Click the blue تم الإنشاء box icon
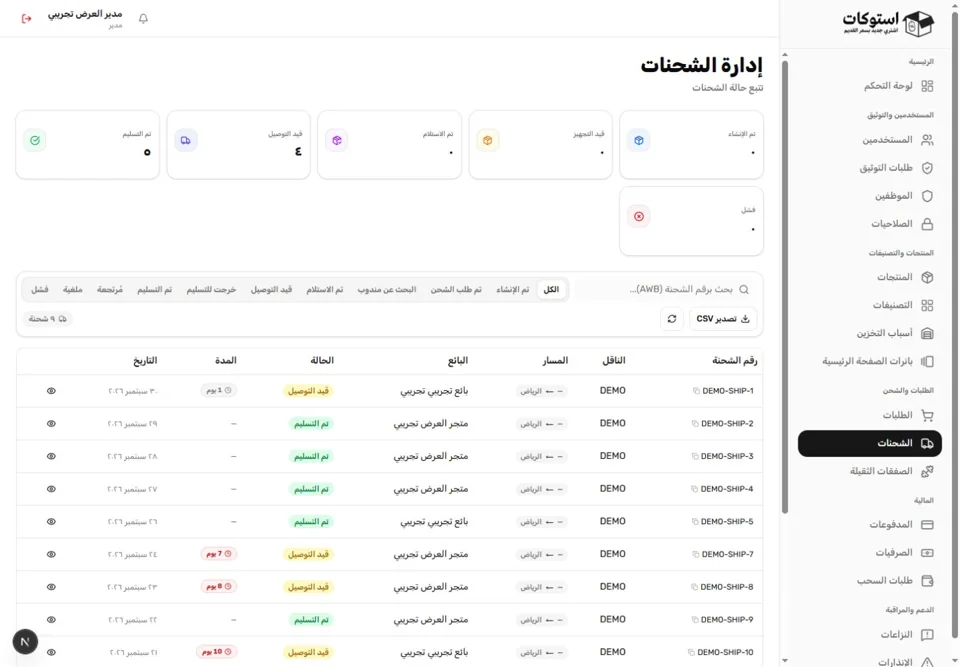The width and height of the screenshot is (960, 667). click(639, 140)
